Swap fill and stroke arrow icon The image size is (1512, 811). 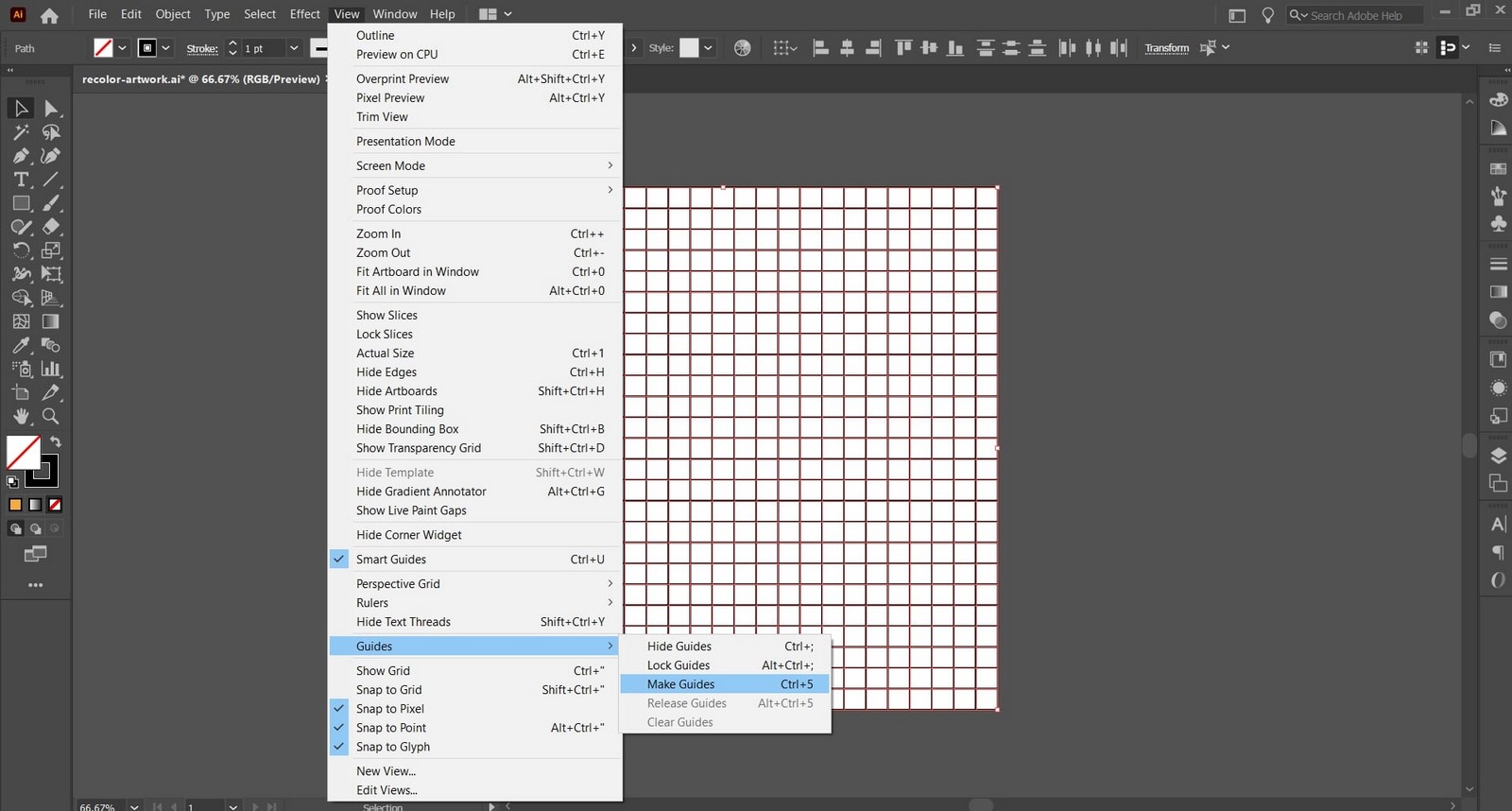click(x=56, y=441)
